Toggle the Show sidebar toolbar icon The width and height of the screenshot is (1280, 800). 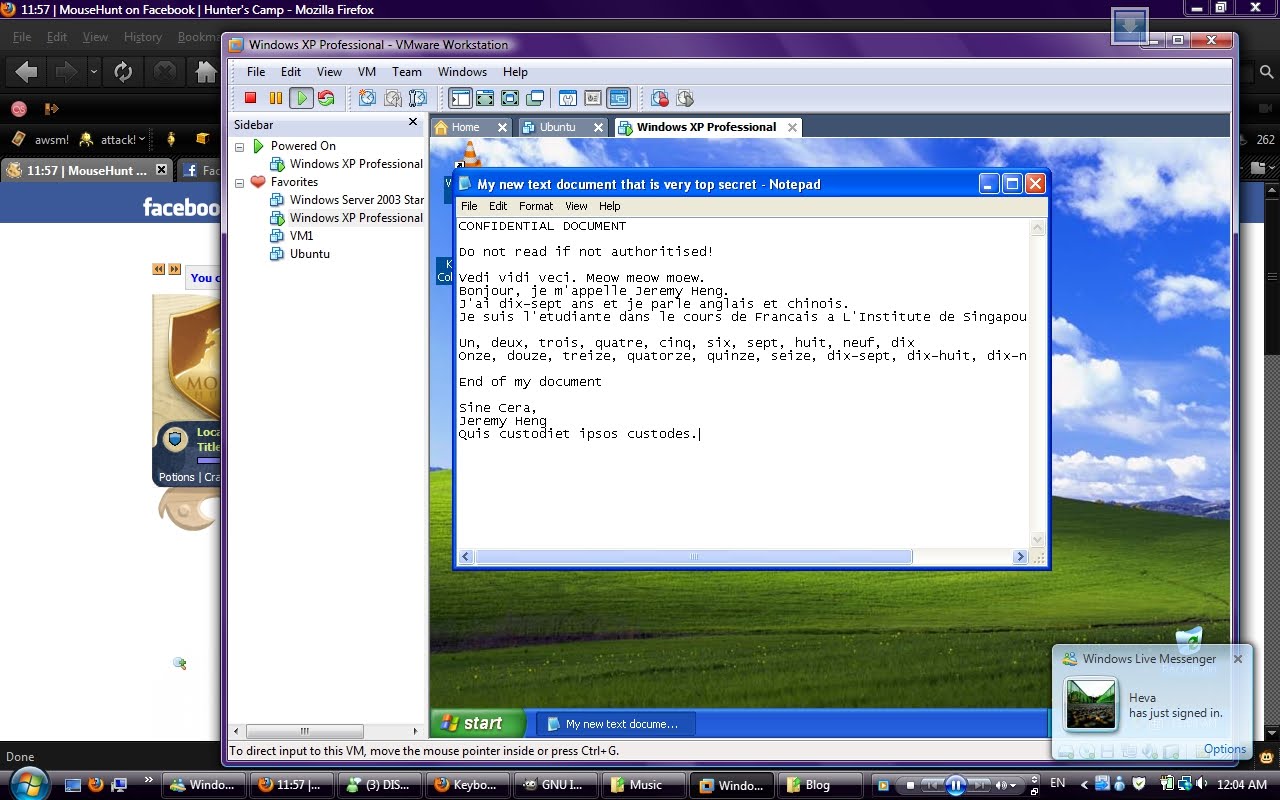tap(460, 98)
